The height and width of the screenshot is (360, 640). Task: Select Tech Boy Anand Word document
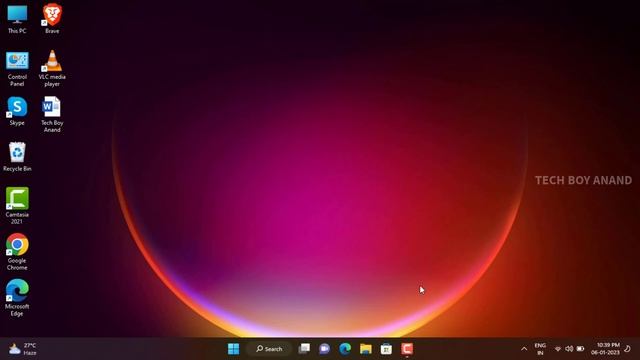point(52,115)
